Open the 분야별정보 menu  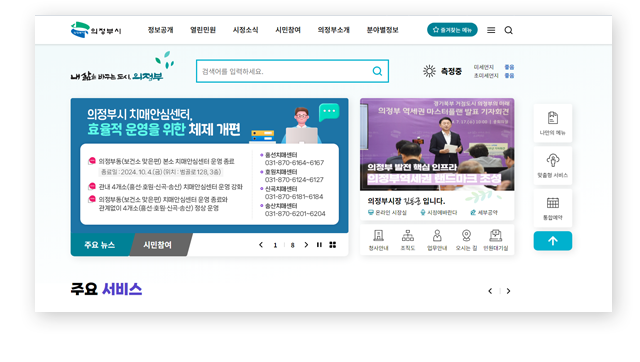[382, 30]
